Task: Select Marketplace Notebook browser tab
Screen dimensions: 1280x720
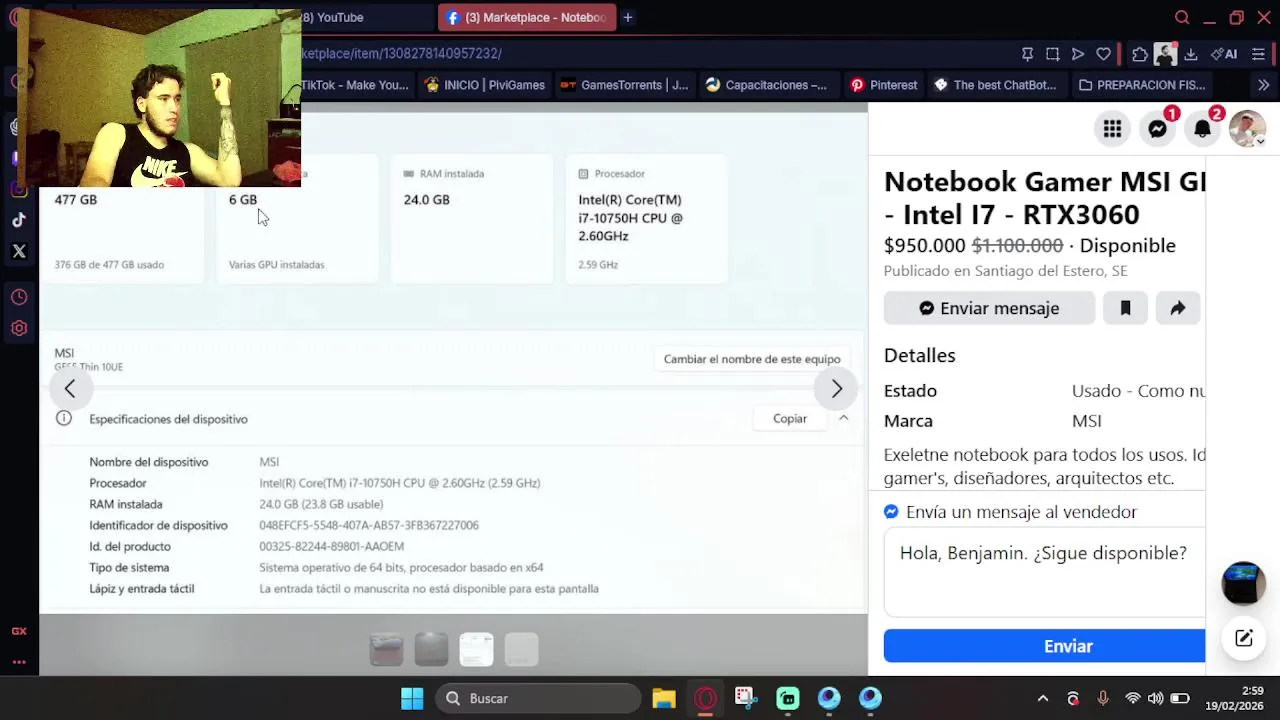Action: coord(526,17)
